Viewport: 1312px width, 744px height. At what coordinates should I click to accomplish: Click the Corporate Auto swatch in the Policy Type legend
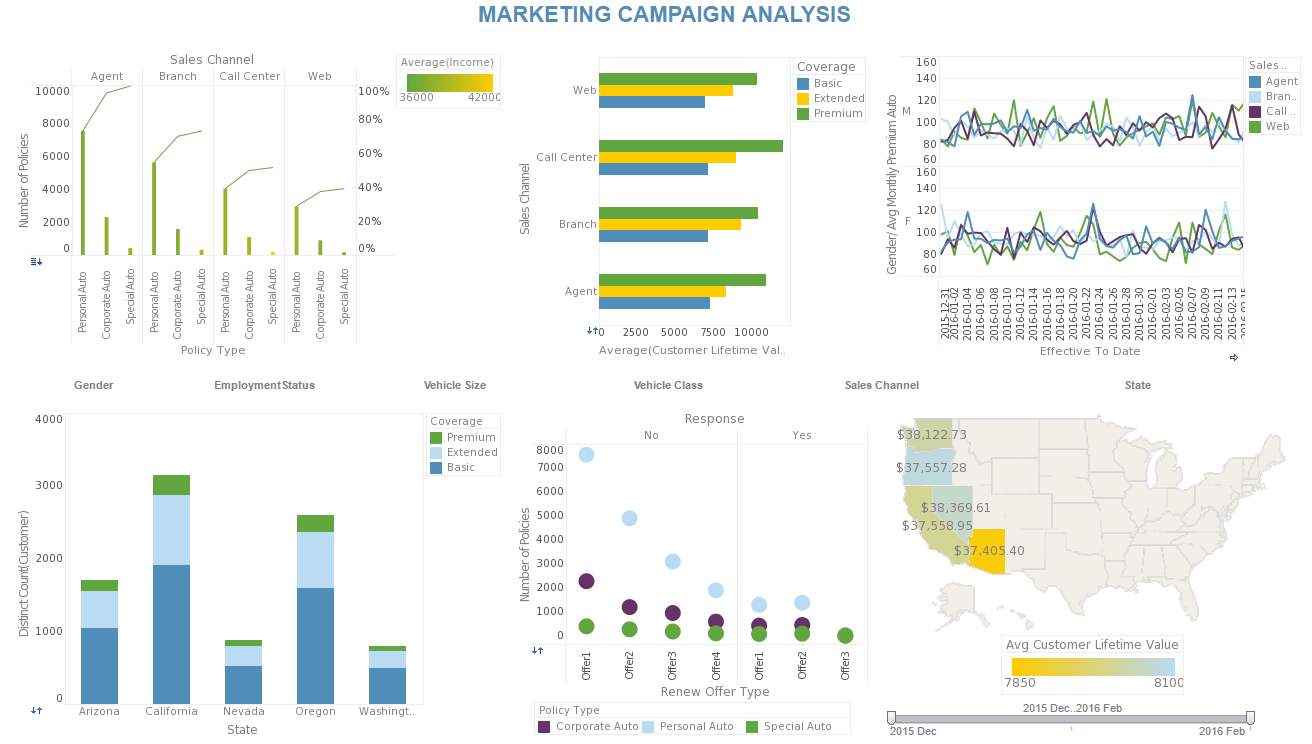[x=544, y=727]
